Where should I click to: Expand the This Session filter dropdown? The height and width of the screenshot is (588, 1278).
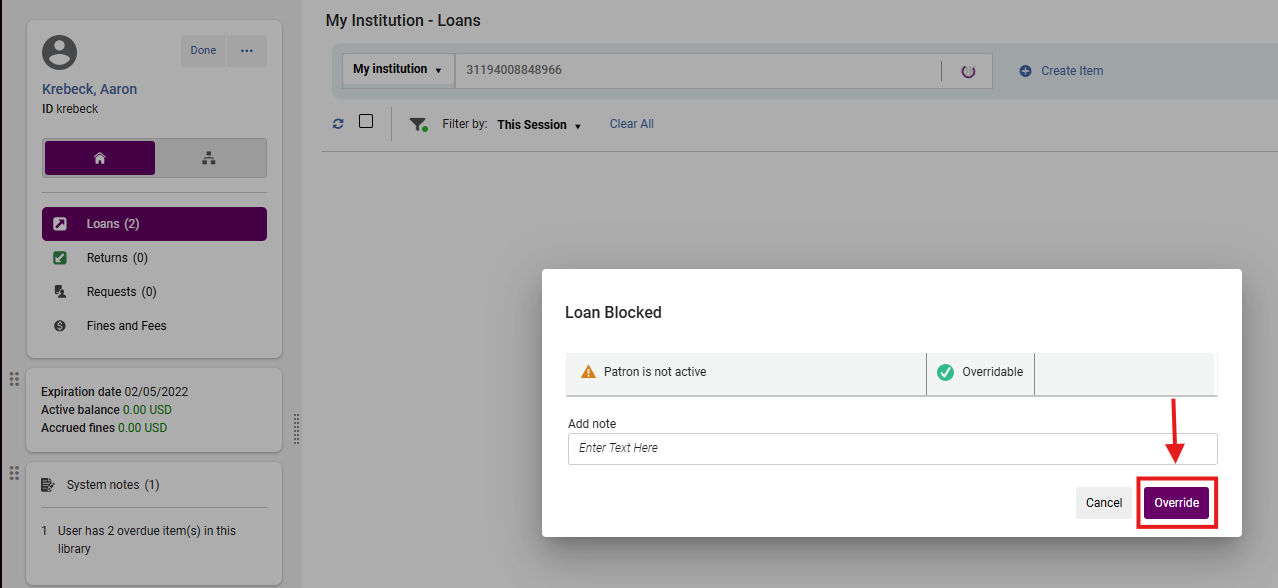click(x=539, y=125)
